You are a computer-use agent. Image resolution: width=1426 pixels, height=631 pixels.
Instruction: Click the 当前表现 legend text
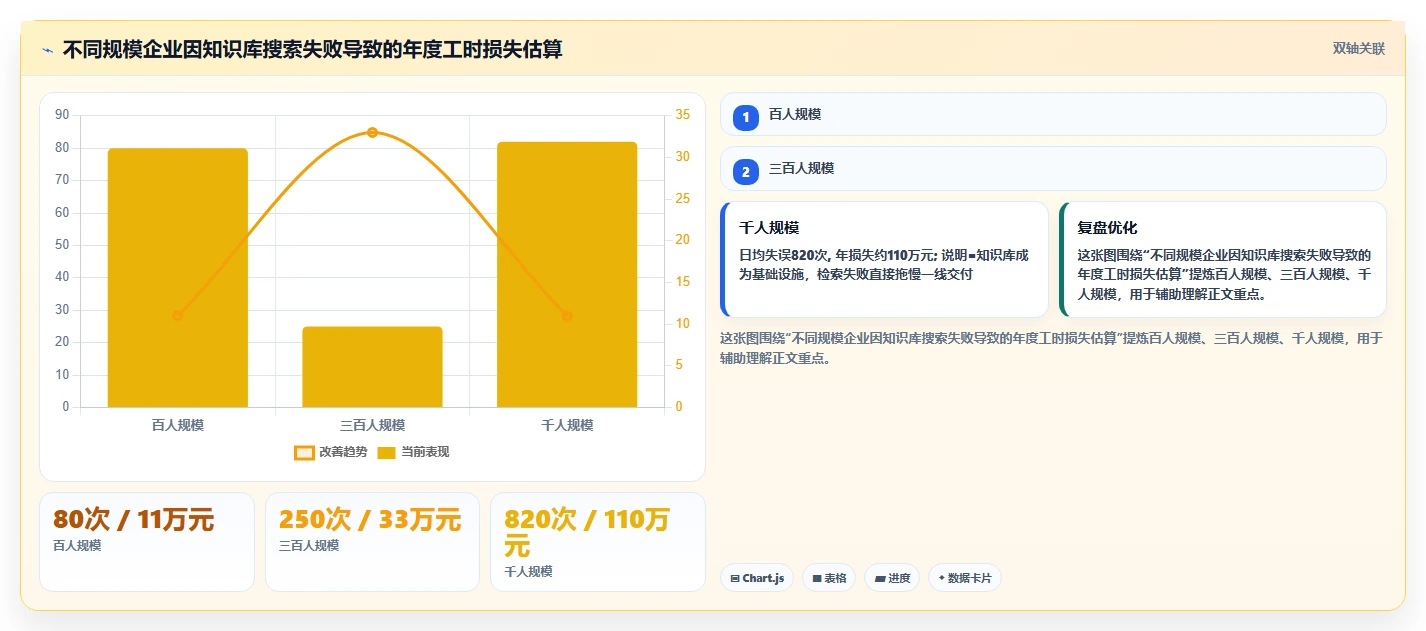click(x=425, y=452)
